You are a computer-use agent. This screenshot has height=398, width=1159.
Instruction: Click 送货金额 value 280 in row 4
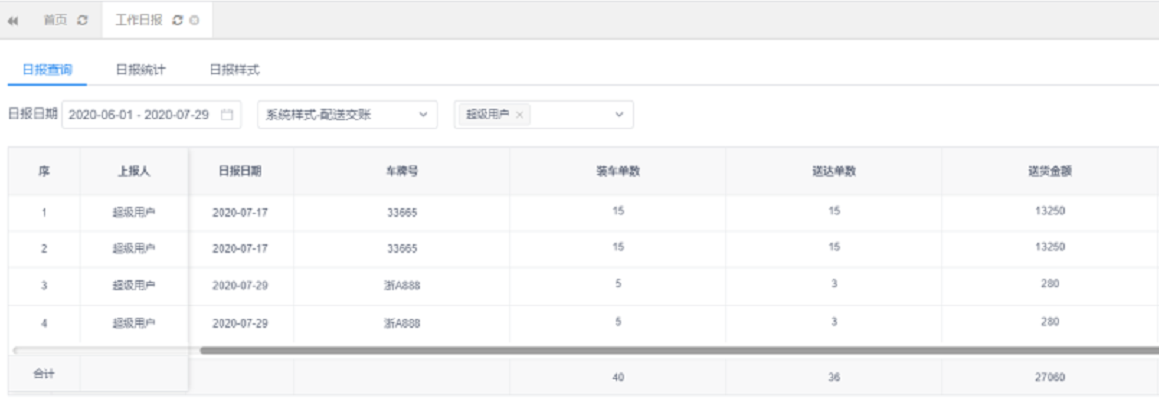click(x=1050, y=321)
